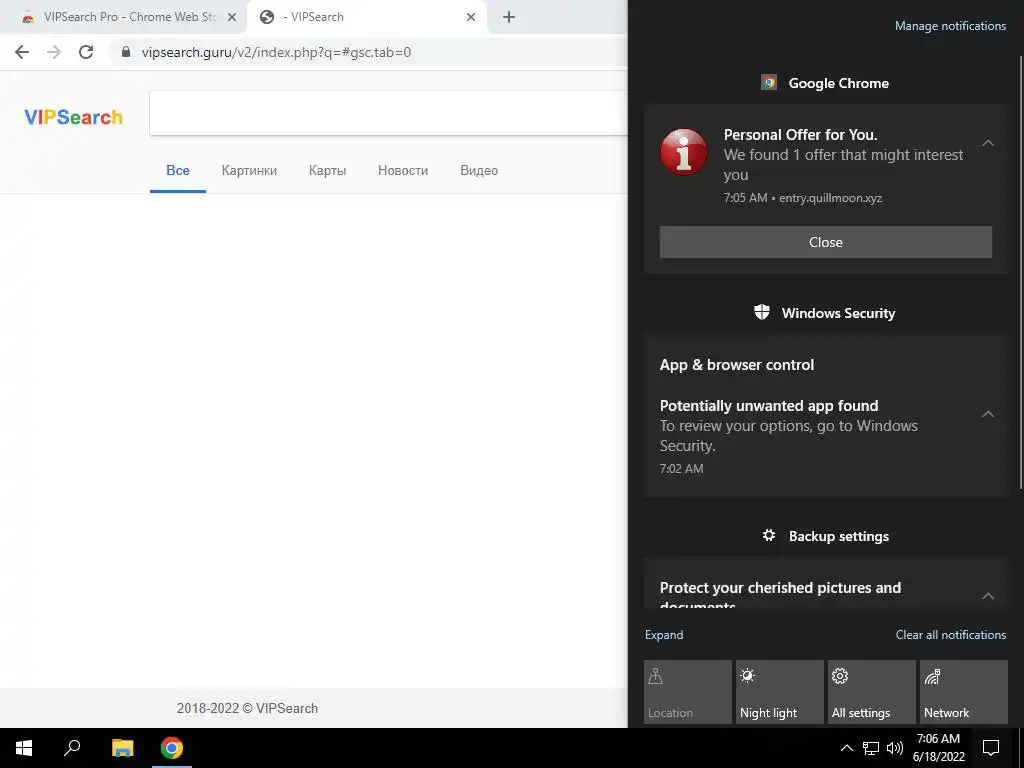Click the VIPSearch logo
Screen dimensions: 1024x768
73,117
